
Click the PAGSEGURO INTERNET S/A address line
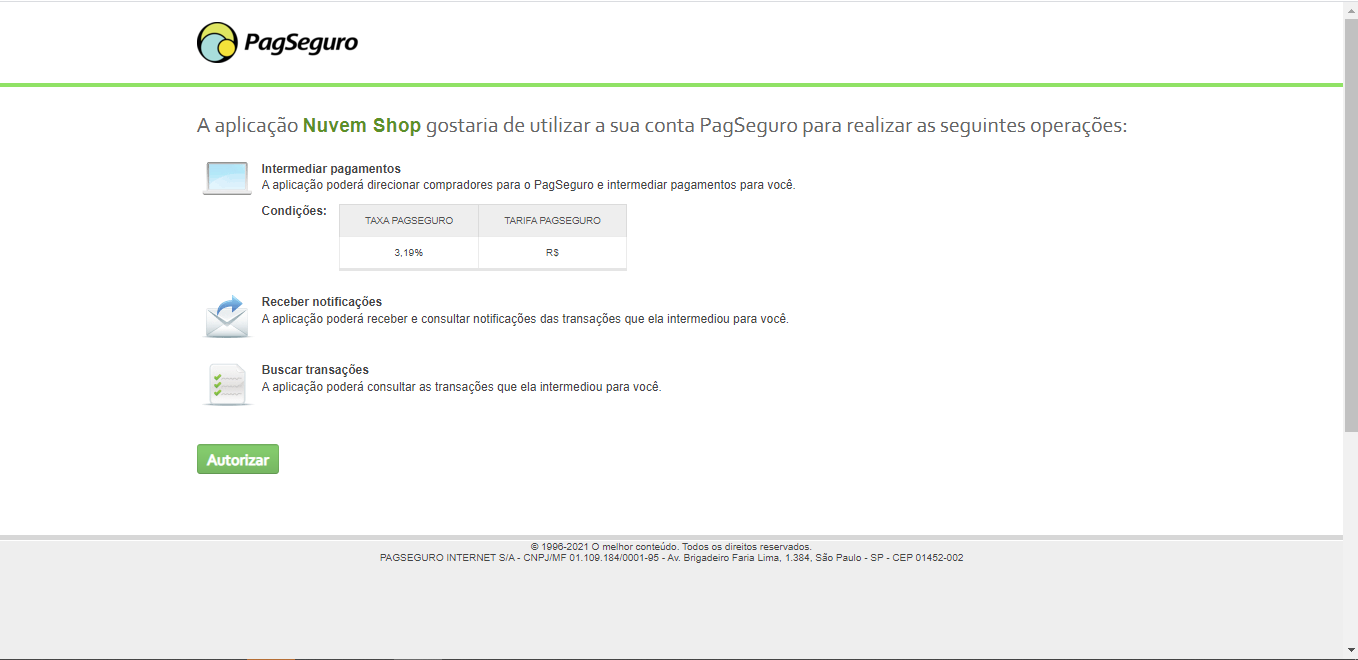672,558
